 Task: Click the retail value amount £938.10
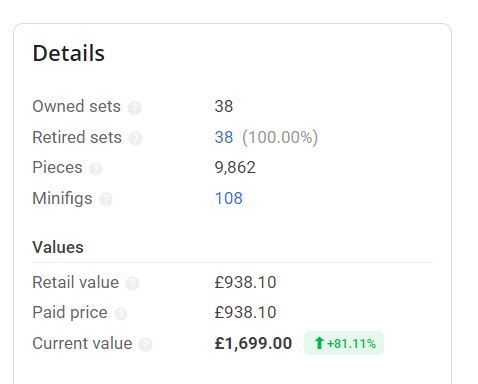(245, 282)
